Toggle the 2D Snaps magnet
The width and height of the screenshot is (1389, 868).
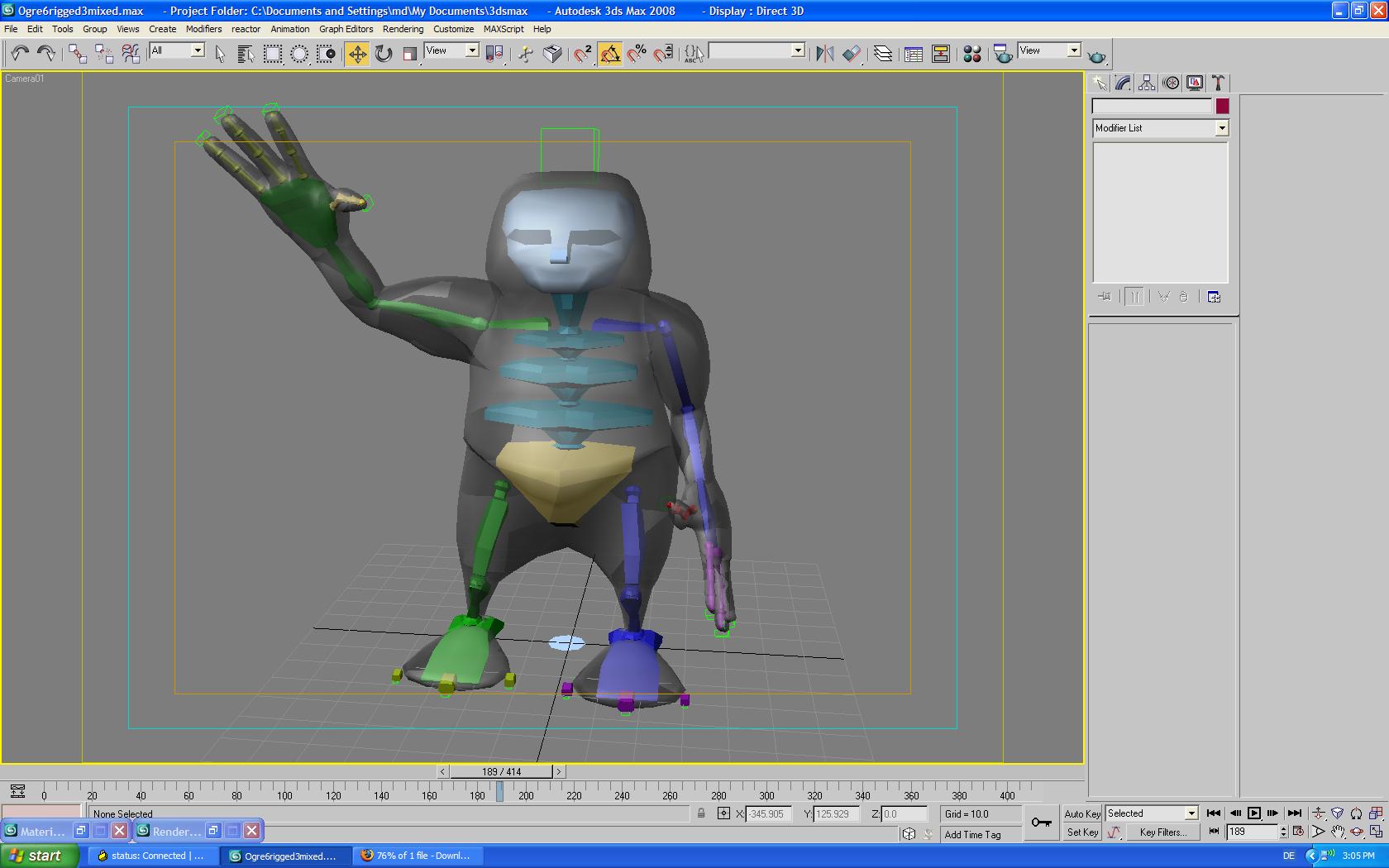point(584,54)
